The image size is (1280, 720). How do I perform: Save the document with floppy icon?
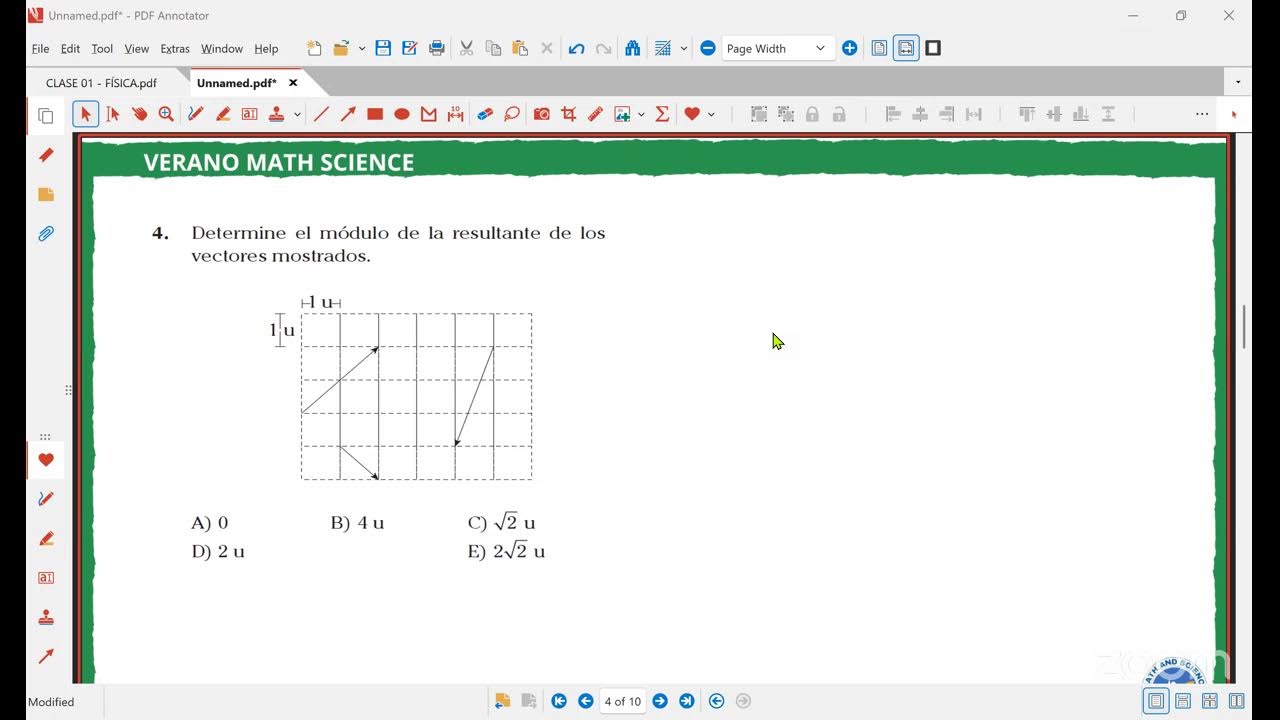pyautogui.click(x=383, y=48)
